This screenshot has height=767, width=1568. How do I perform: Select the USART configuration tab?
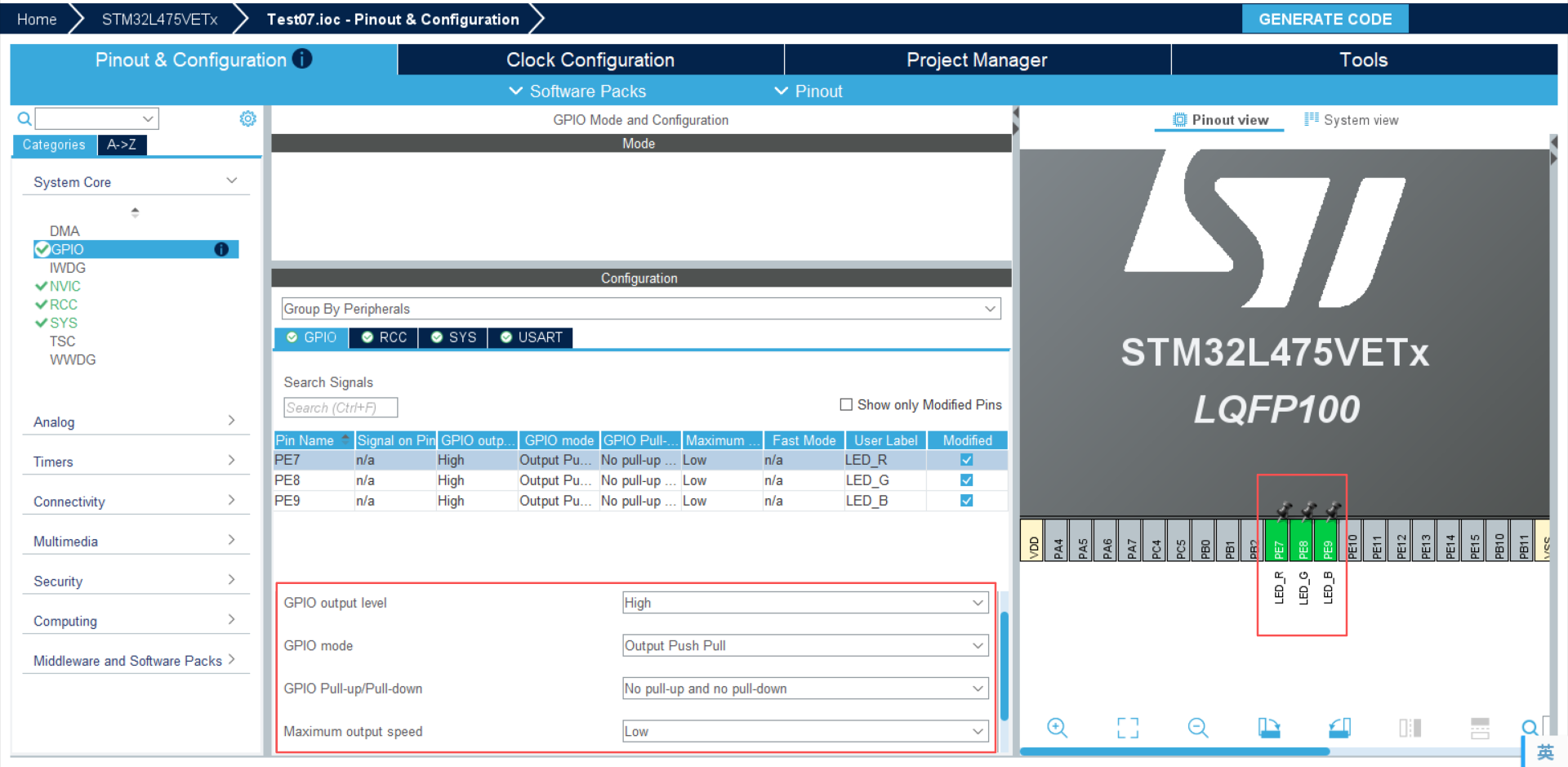pyautogui.click(x=531, y=337)
